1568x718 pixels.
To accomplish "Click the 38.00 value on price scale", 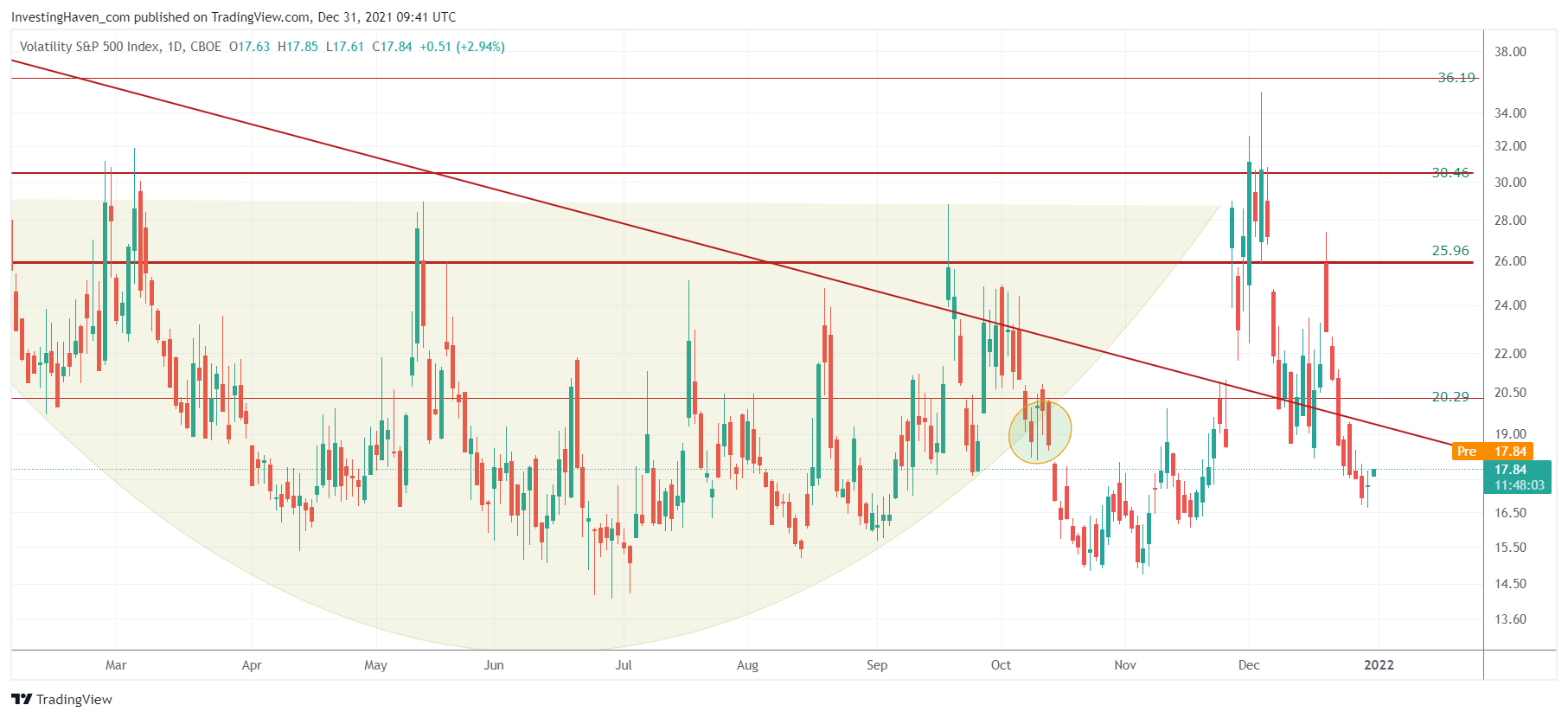I will pyautogui.click(x=1510, y=52).
